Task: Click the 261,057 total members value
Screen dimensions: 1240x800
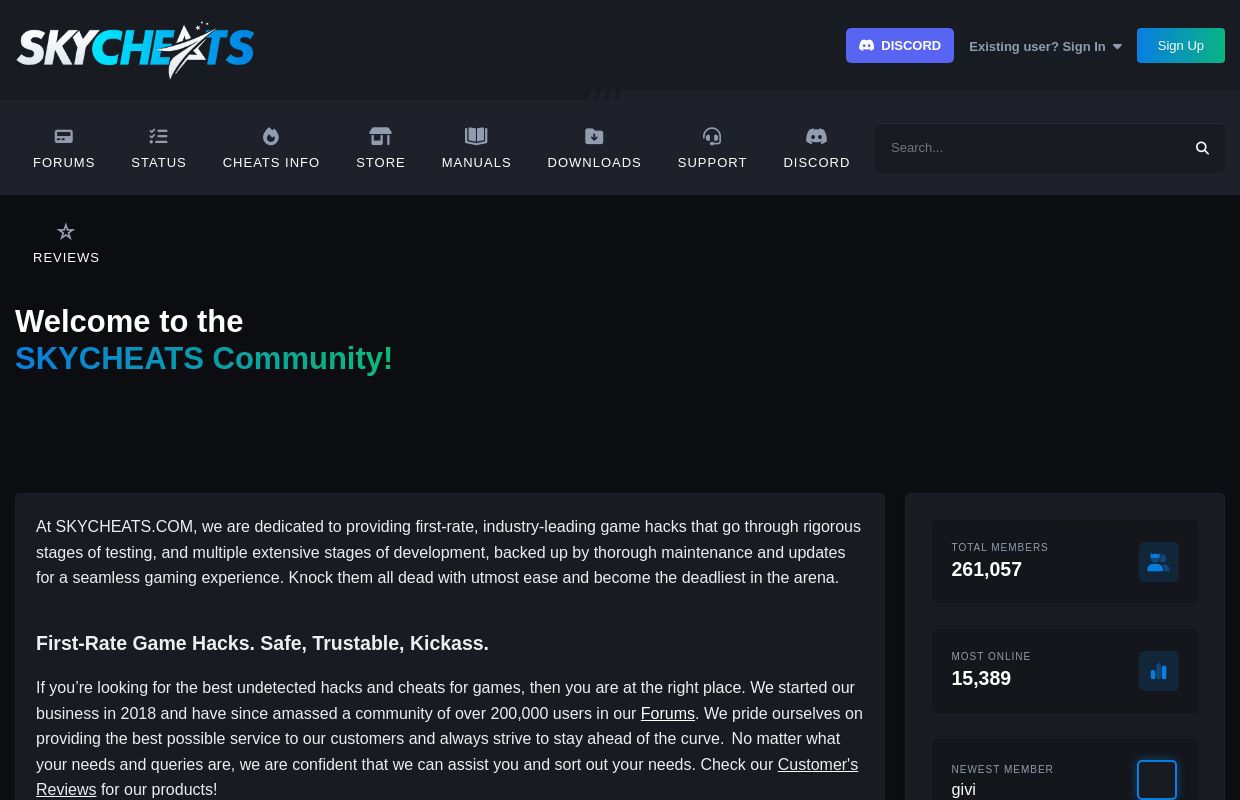Action: pyautogui.click(x=986, y=569)
